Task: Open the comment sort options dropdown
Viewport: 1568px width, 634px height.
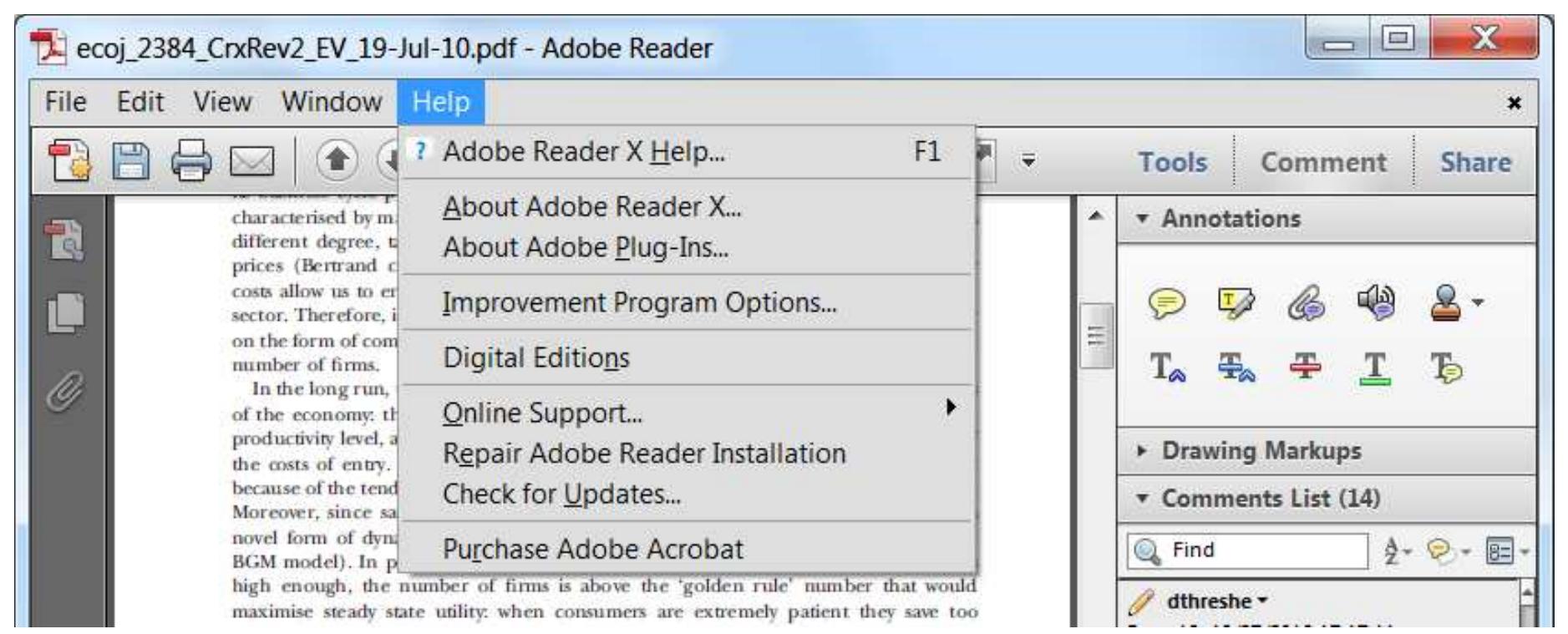Action: [x=1393, y=550]
